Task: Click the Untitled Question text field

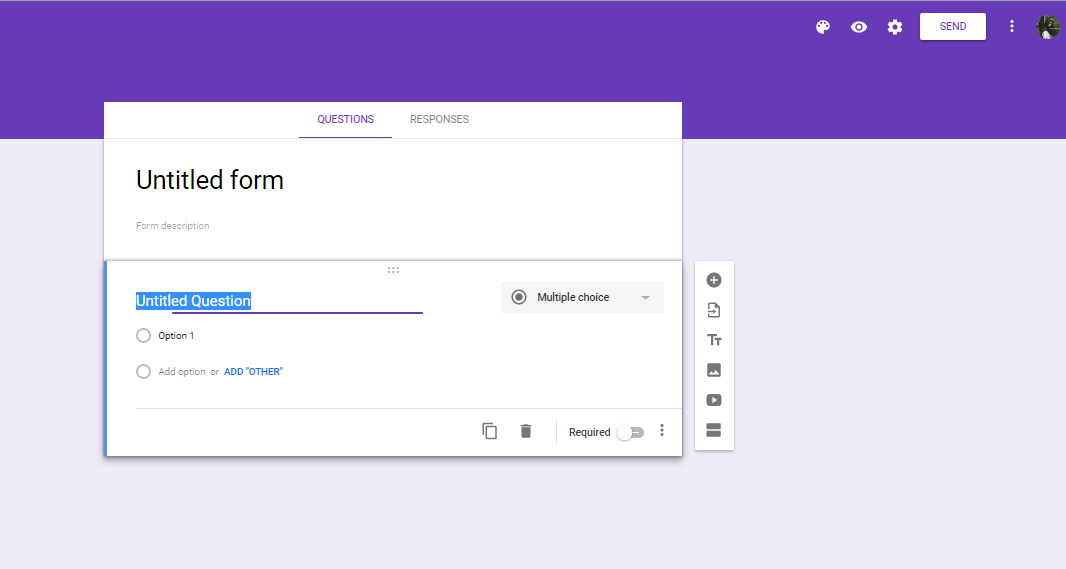Action: (x=279, y=301)
